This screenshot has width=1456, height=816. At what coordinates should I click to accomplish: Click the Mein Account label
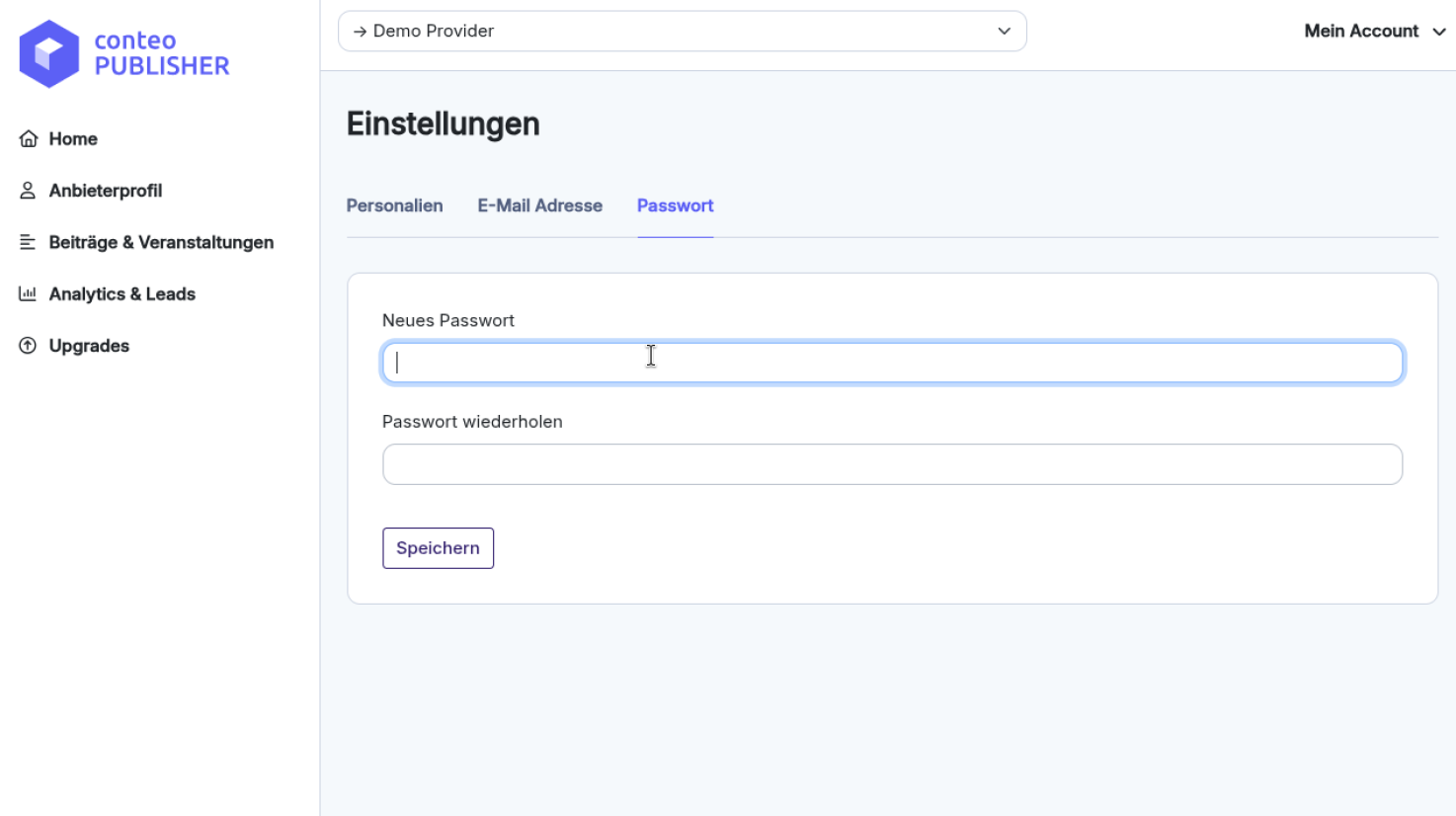[x=1361, y=31]
